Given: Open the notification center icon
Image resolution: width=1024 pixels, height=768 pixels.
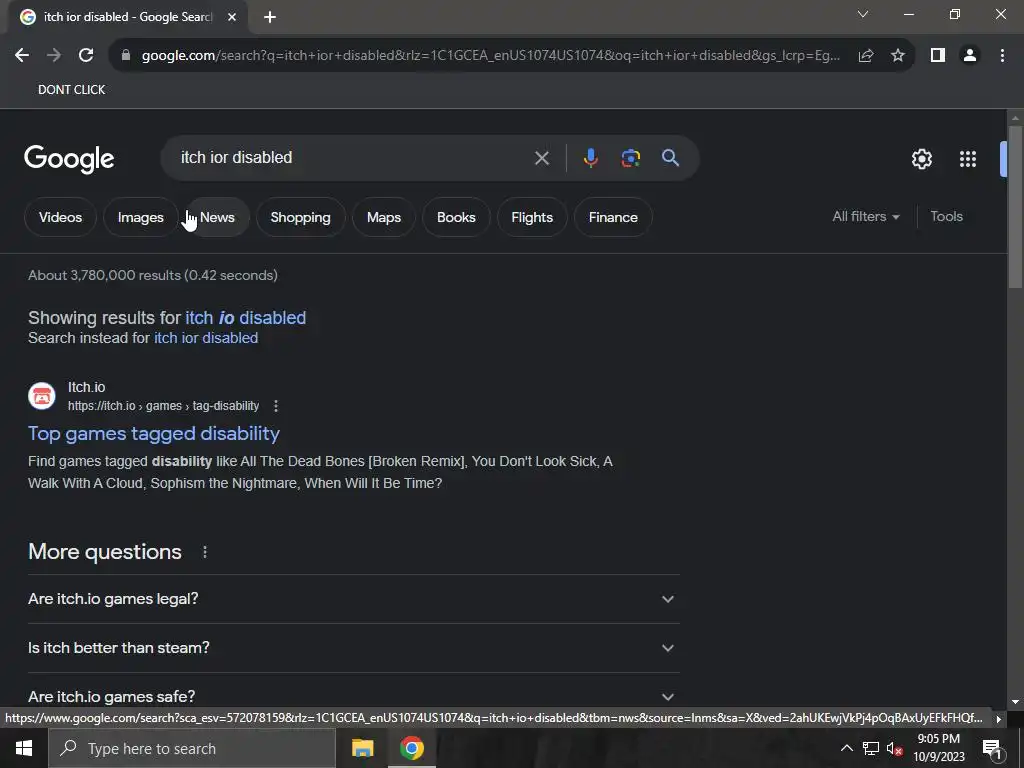Looking at the screenshot, I should 992,748.
